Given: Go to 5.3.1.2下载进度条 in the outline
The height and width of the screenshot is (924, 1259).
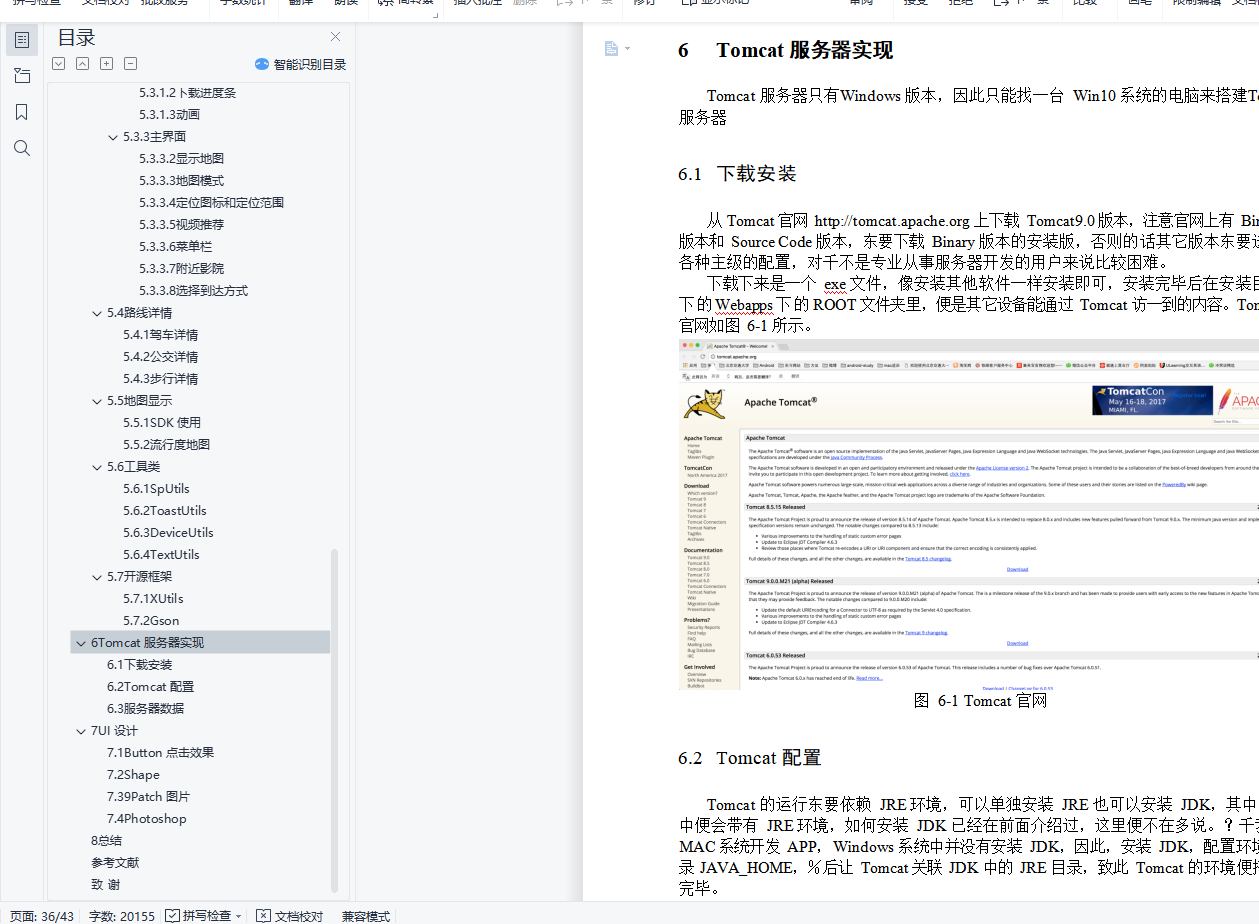Looking at the screenshot, I should coord(187,93).
